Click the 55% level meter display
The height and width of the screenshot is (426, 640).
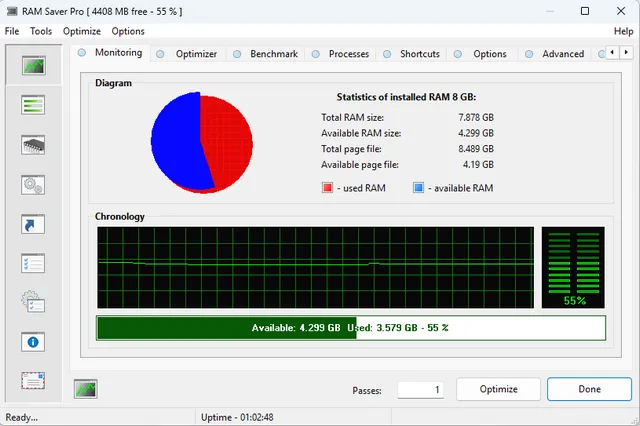point(573,267)
